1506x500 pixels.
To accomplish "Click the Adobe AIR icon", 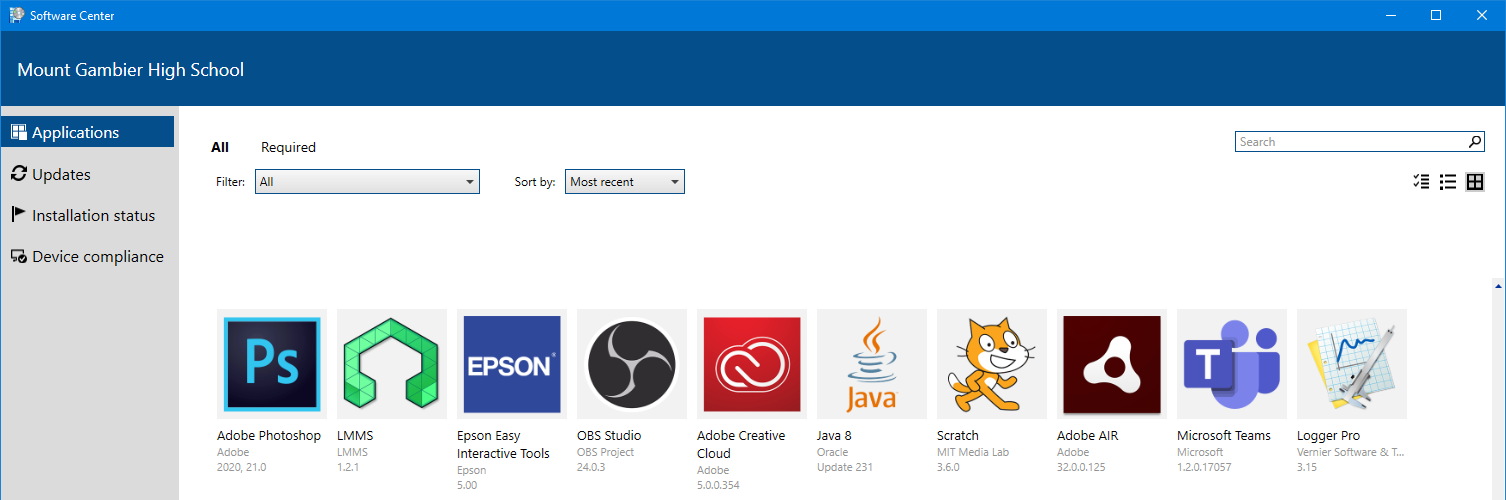I will (x=1112, y=364).
